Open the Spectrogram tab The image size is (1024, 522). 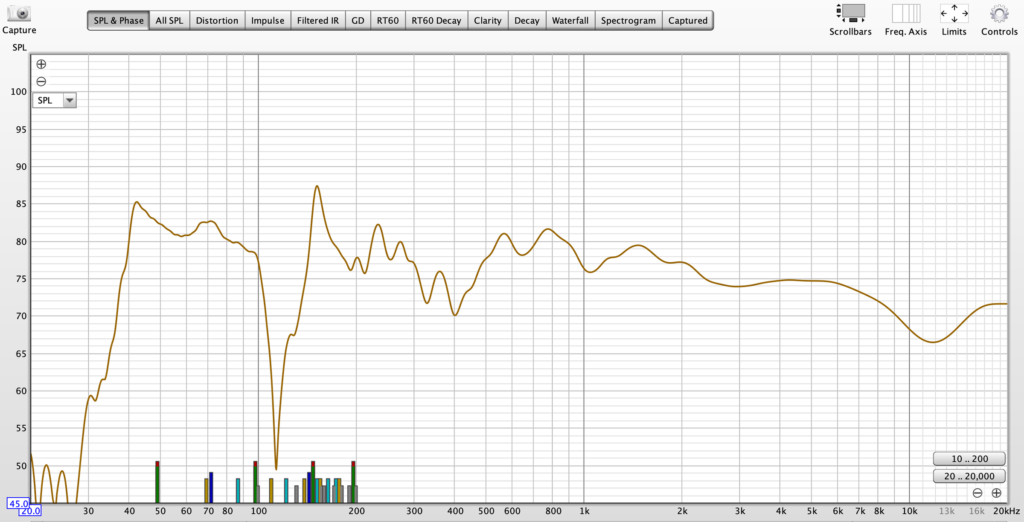pos(629,20)
